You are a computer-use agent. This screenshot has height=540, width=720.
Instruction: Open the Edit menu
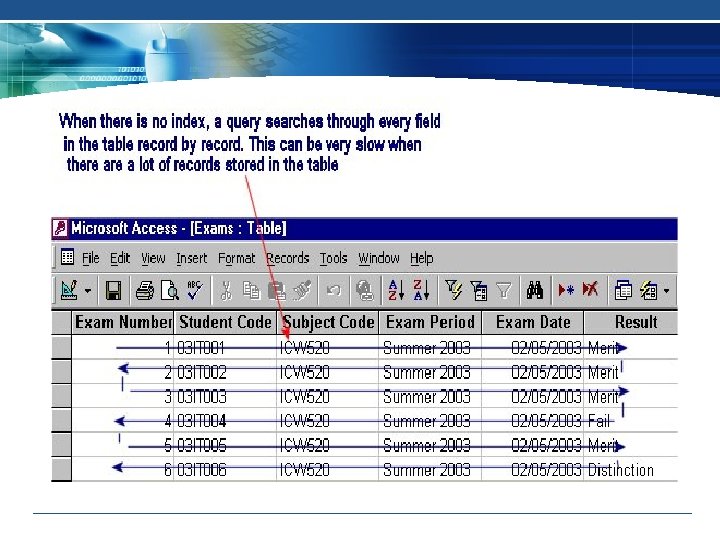point(120,259)
